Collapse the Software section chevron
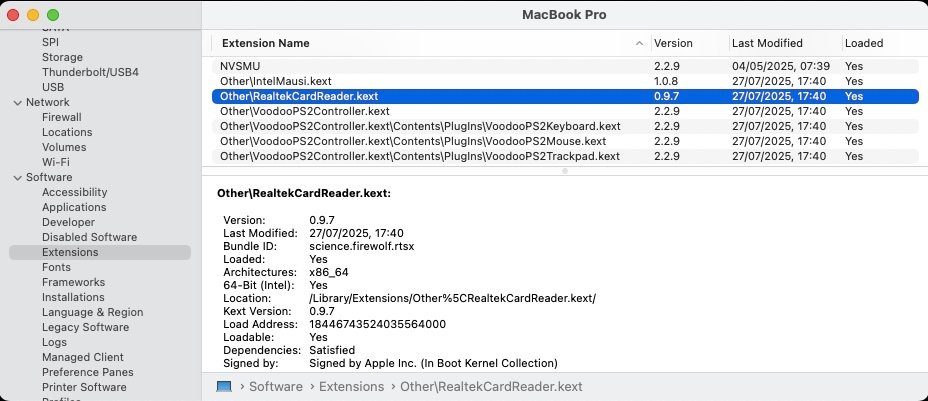Viewport: 928px width, 401px height. point(18,177)
